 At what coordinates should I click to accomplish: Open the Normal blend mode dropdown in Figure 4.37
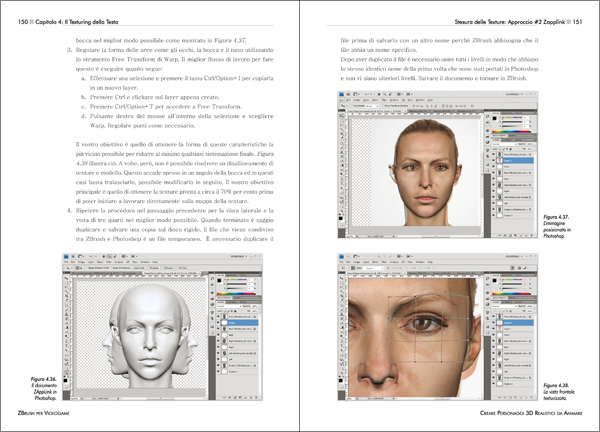pyautogui.click(x=505, y=144)
